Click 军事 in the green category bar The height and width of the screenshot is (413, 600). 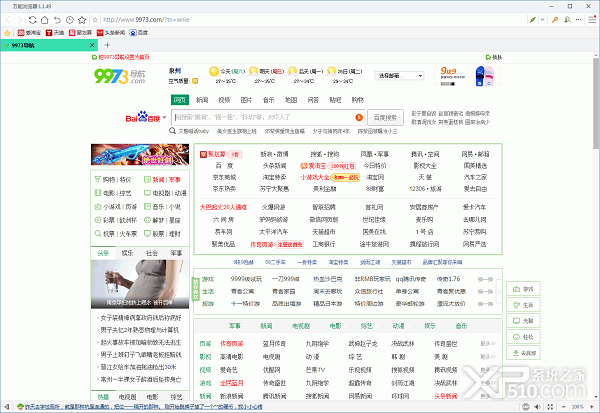click(235, 326)
